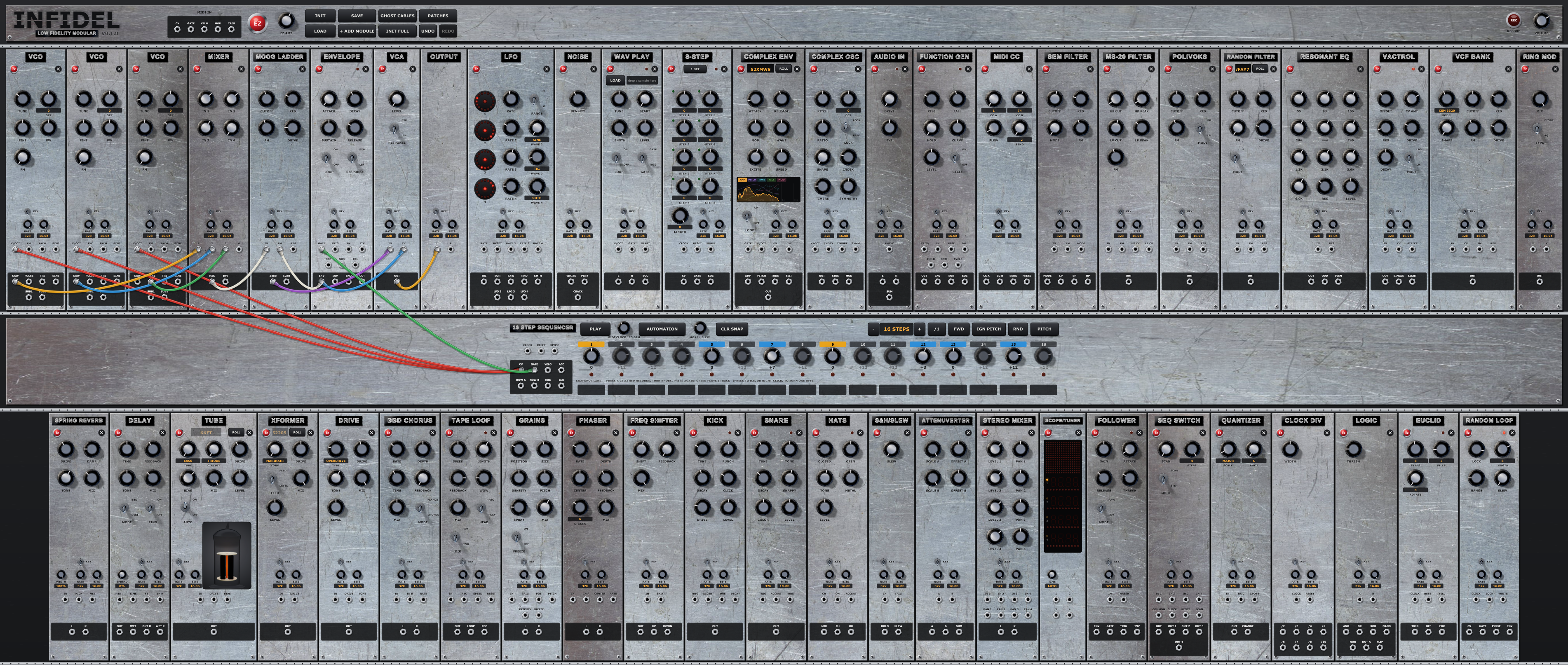Click the sequencer FWD direction button
This screenshot has width=1568, height=665.
[959, 329]
